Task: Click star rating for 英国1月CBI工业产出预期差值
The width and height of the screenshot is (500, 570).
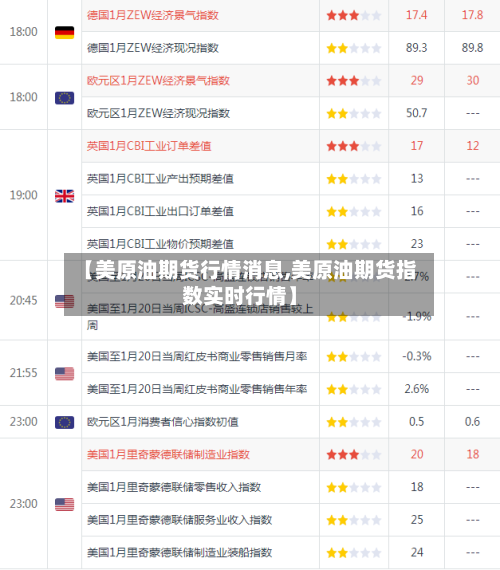Action: [x=353, y=179]
